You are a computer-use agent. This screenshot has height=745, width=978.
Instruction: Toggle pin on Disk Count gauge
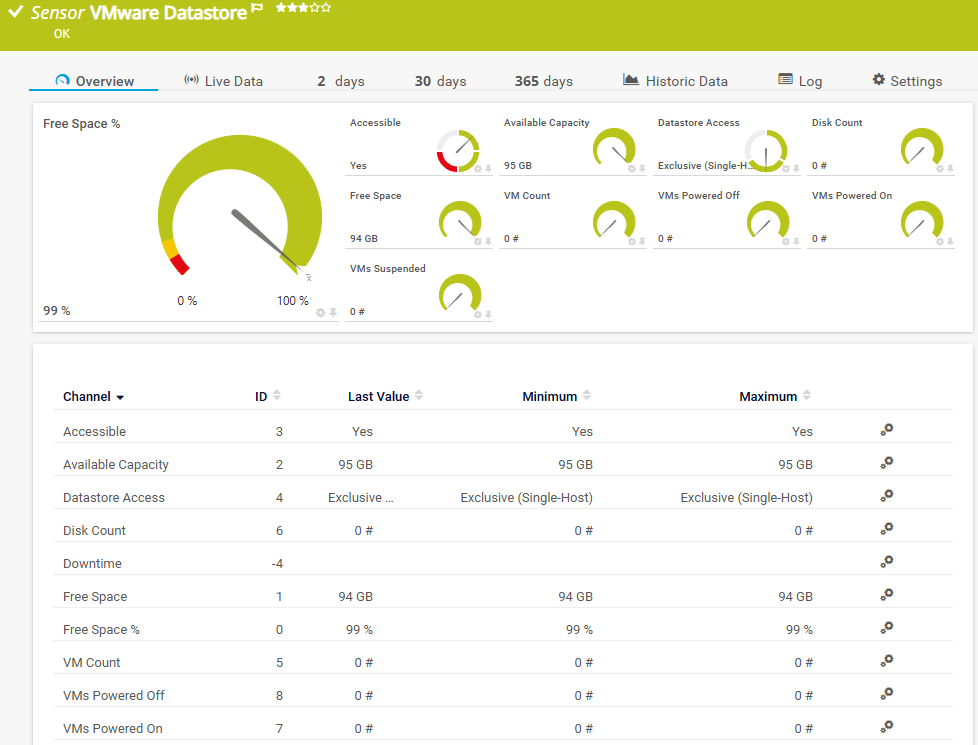pyautogui.click(x=950, y=168)
